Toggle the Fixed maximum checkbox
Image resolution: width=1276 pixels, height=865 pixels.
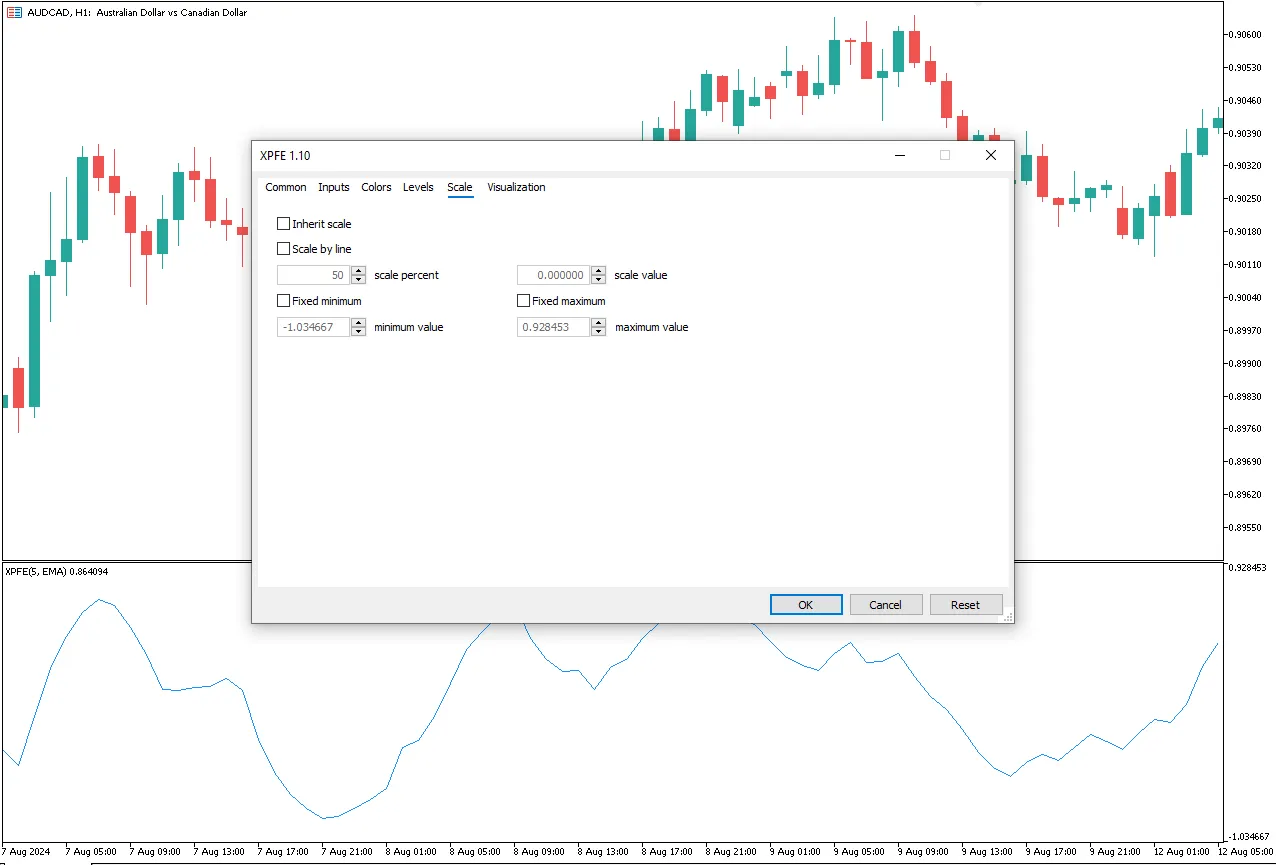tap(523, 301)
